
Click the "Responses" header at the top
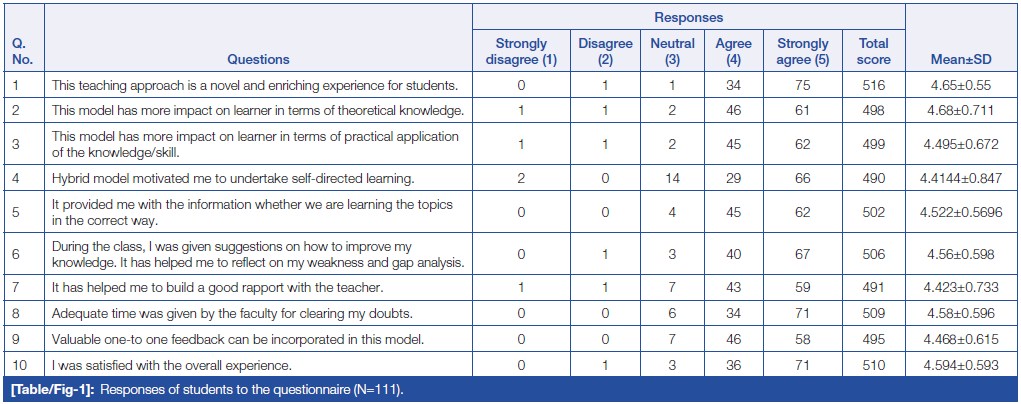point(688,18)
